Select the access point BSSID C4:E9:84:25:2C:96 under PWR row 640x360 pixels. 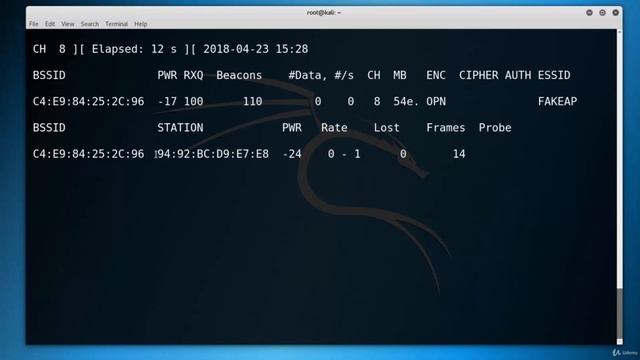(88, 102)
